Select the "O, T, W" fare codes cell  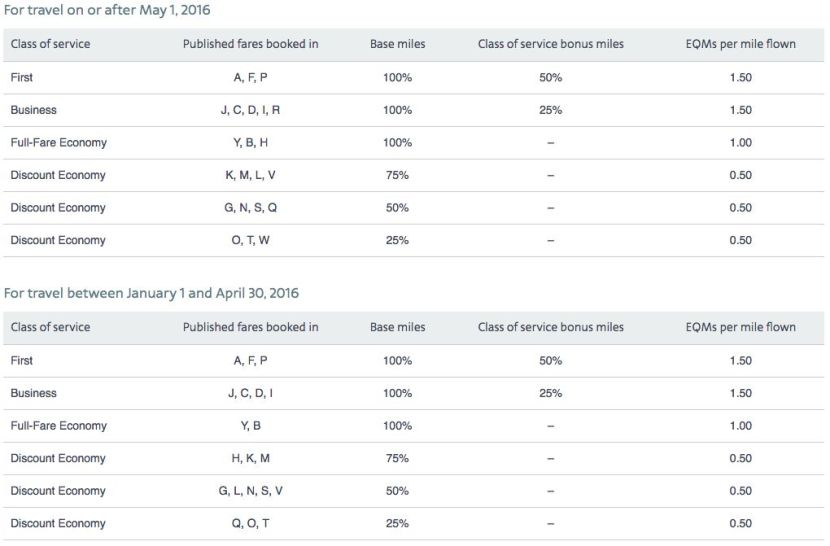click(x=250, y=240)
